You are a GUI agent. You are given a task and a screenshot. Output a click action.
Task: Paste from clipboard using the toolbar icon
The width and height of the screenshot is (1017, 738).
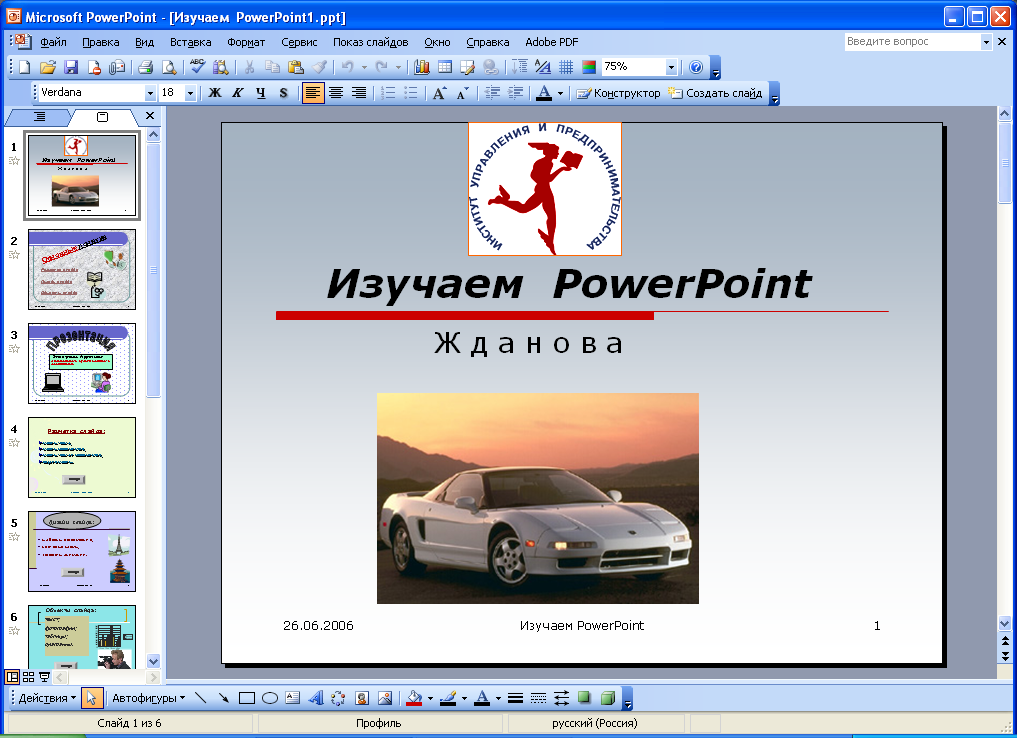click(x=296, y=67)
